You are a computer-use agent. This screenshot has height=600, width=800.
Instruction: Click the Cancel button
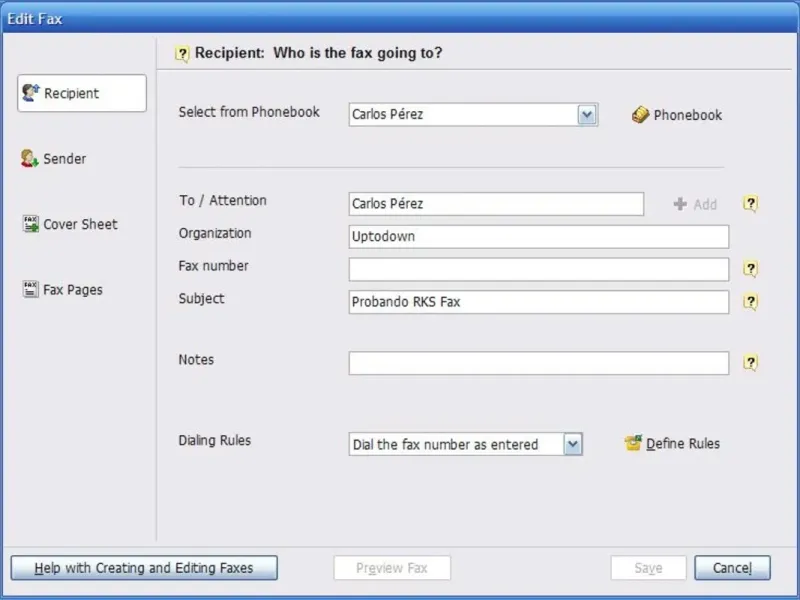point(732,568)
